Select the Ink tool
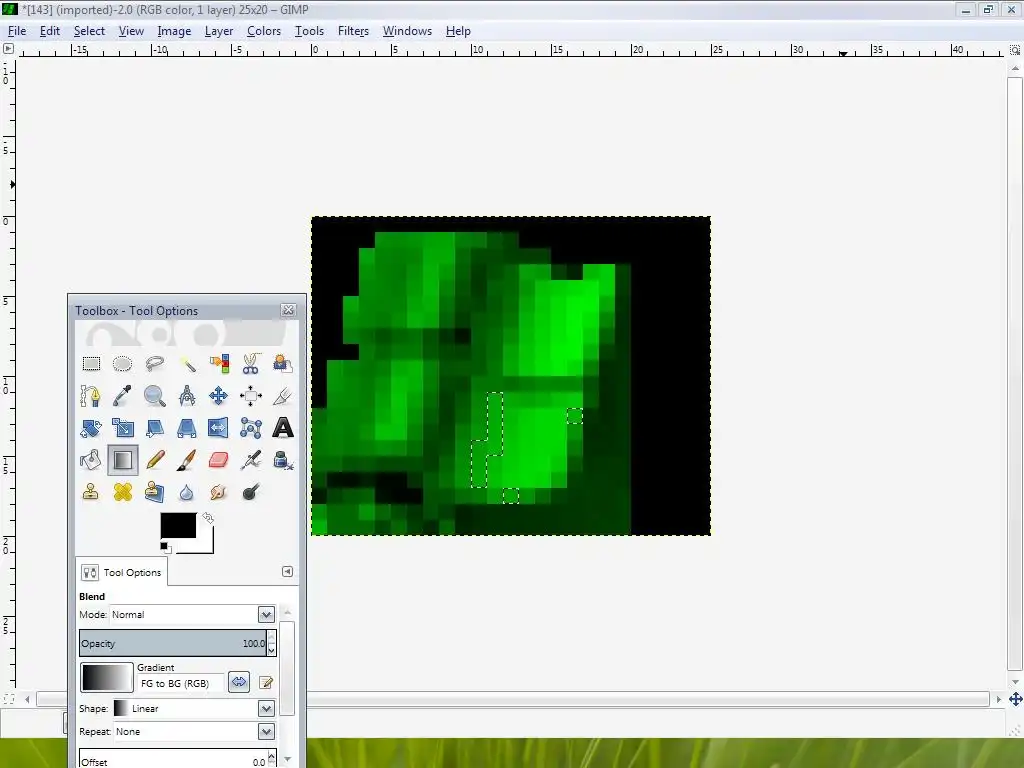This screenshot has height=768, width=1024. point(283,460)
